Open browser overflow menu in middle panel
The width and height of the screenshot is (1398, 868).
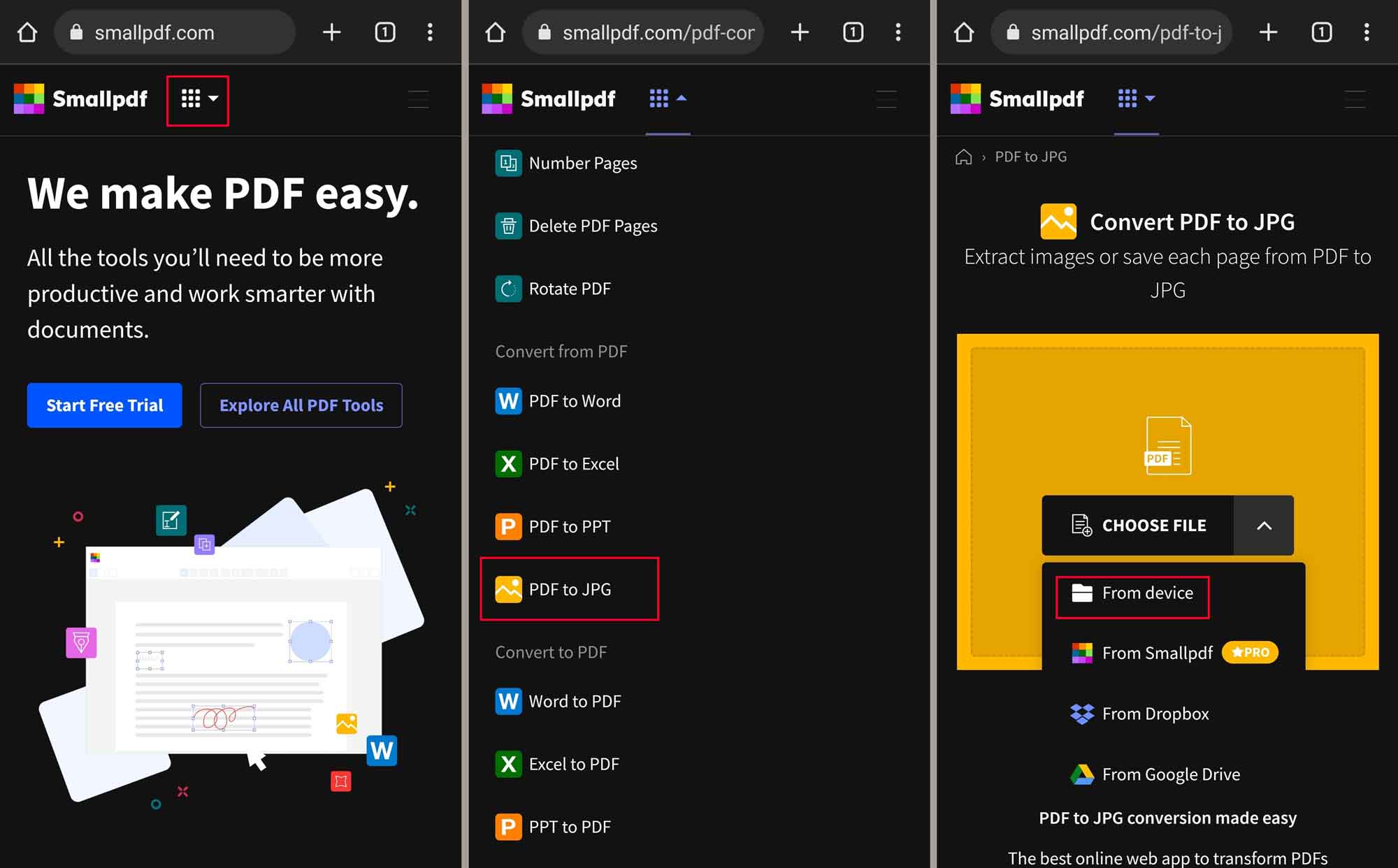[x=898, y=32]
